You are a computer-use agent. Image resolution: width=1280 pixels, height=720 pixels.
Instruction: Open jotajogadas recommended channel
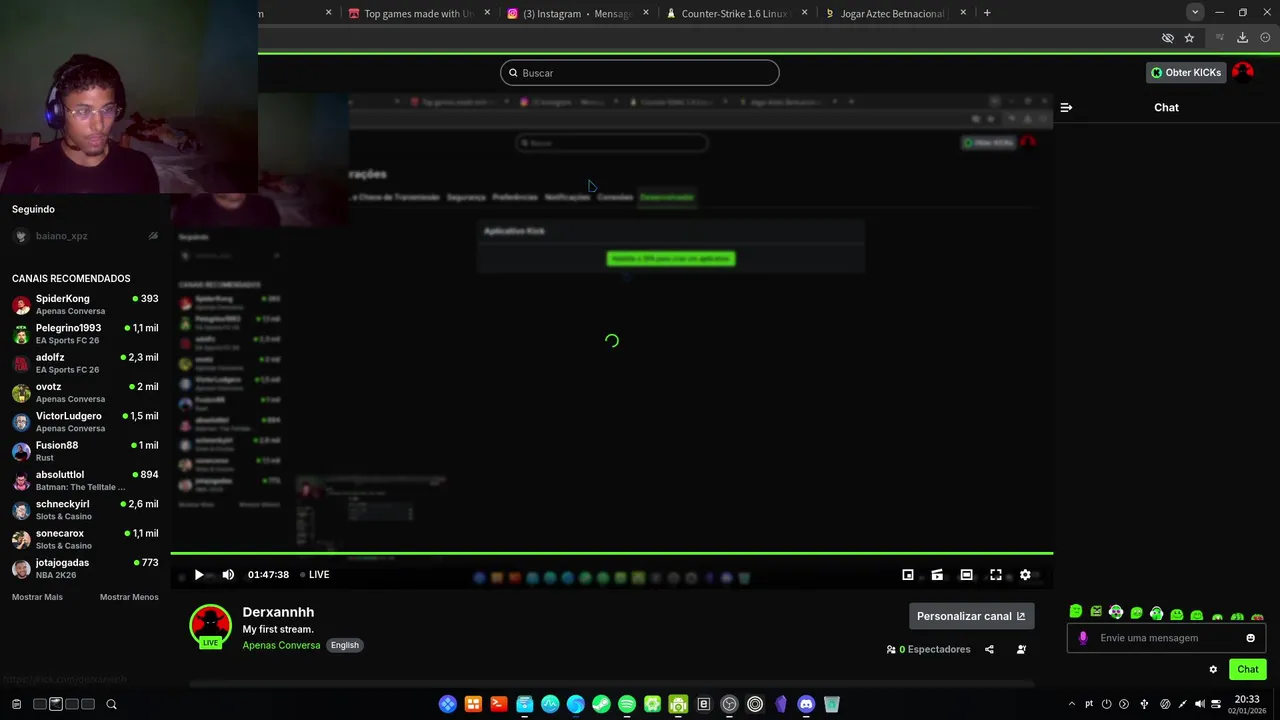point(85,568)
